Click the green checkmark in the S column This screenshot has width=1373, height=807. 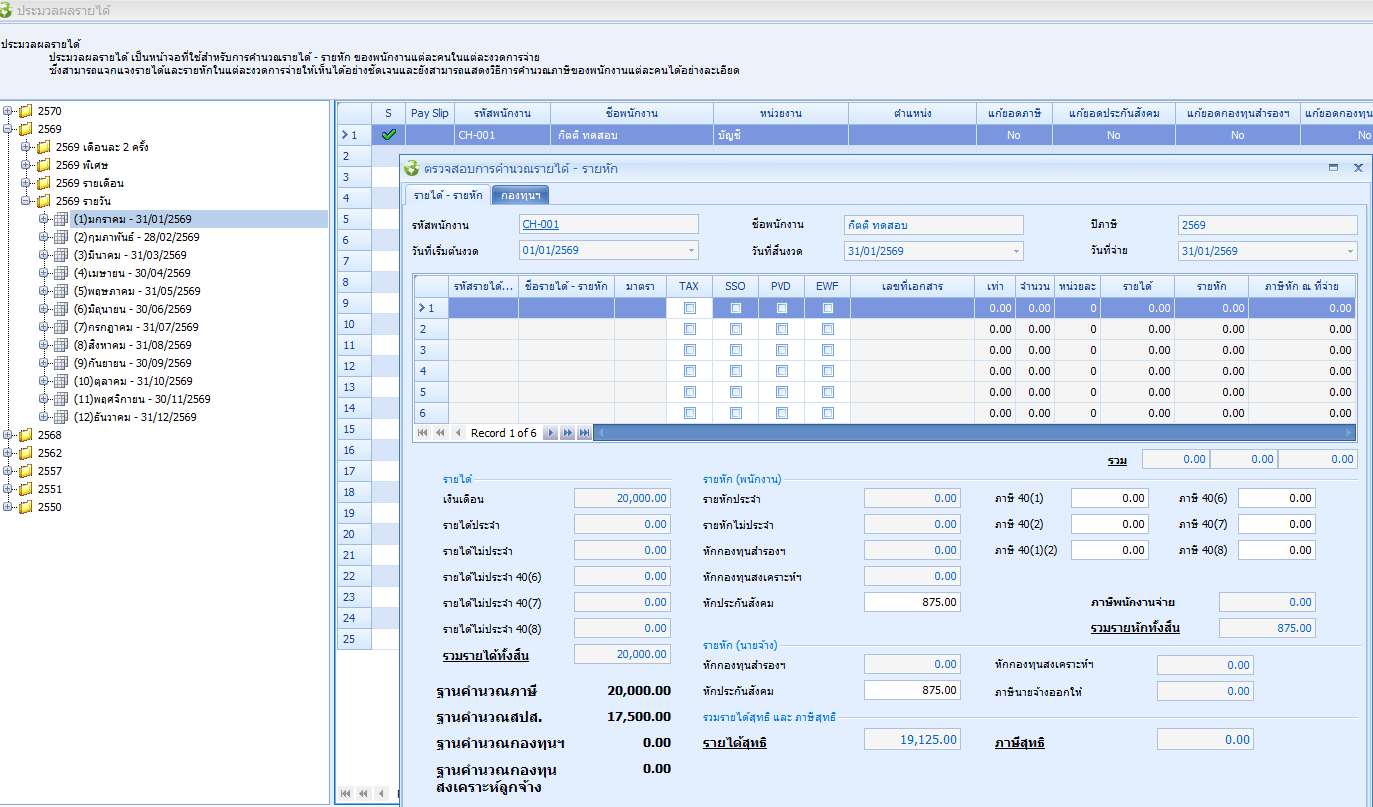pyautogui.click(x=388, y=134)
